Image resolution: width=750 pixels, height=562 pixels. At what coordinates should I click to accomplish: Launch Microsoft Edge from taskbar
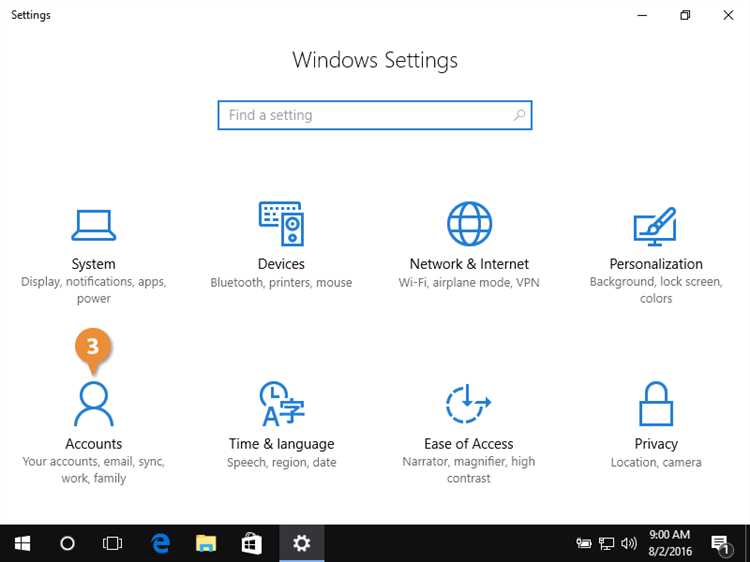(160, 543)
